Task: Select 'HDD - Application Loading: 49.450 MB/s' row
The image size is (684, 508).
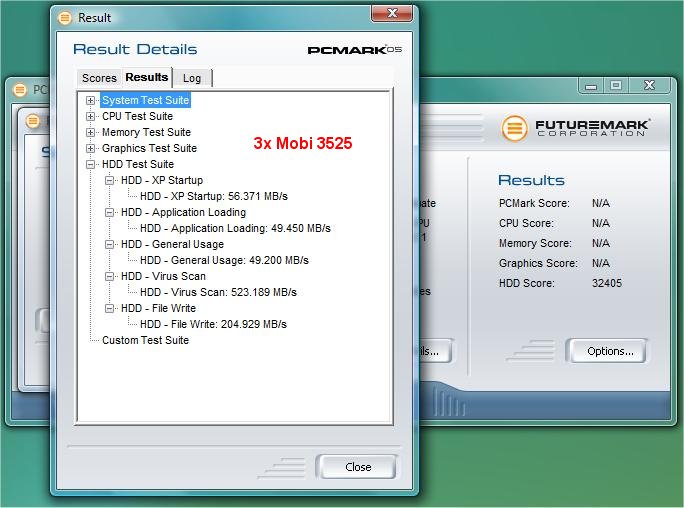Action: pos(235,228)
